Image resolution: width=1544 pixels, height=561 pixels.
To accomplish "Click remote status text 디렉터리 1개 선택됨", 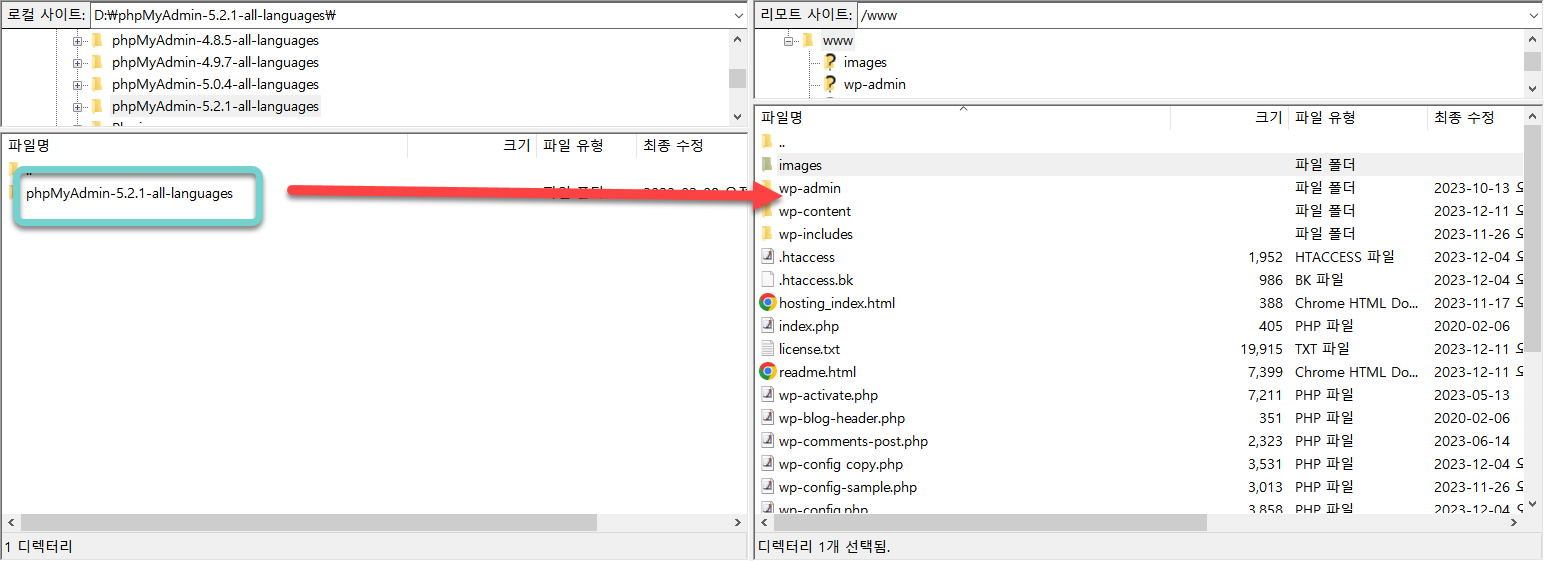I will click(824, 547).
